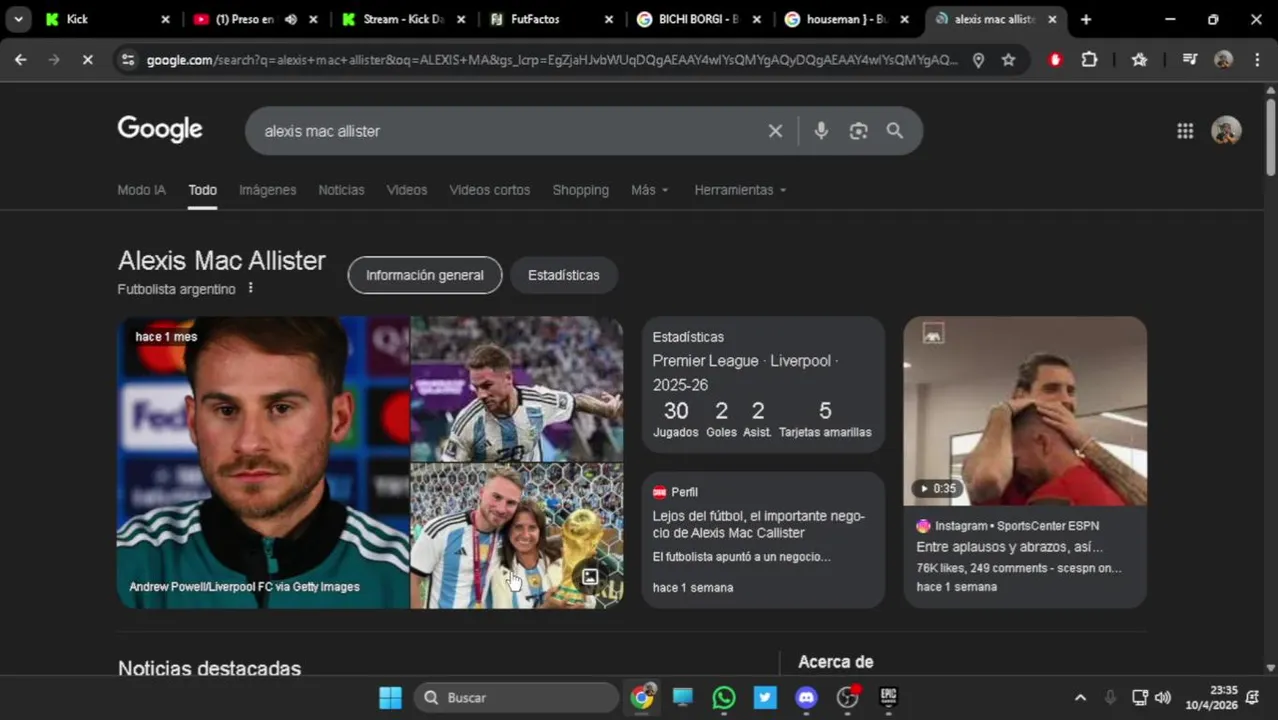Open the World Cup trophy photo

[517, 536]
